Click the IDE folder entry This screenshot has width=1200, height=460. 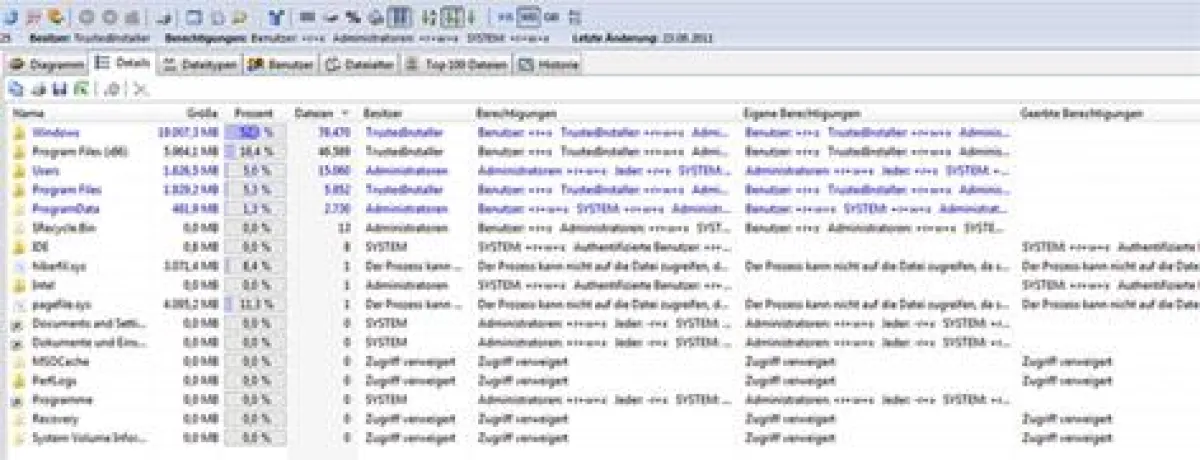click(x=41, y=247)
